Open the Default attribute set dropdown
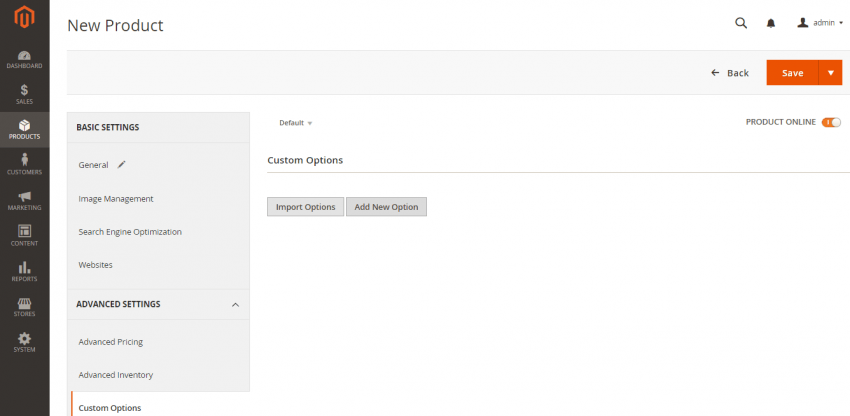 click(x=295, y=123)
